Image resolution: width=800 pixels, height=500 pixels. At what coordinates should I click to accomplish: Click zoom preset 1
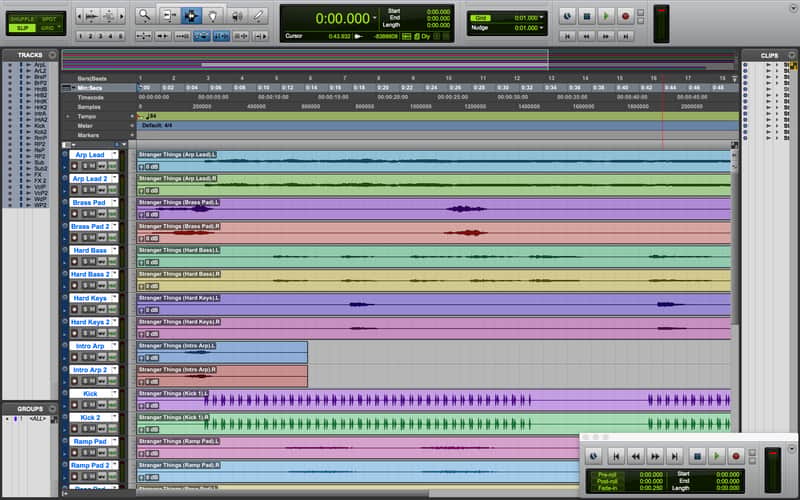click(80, 36)
